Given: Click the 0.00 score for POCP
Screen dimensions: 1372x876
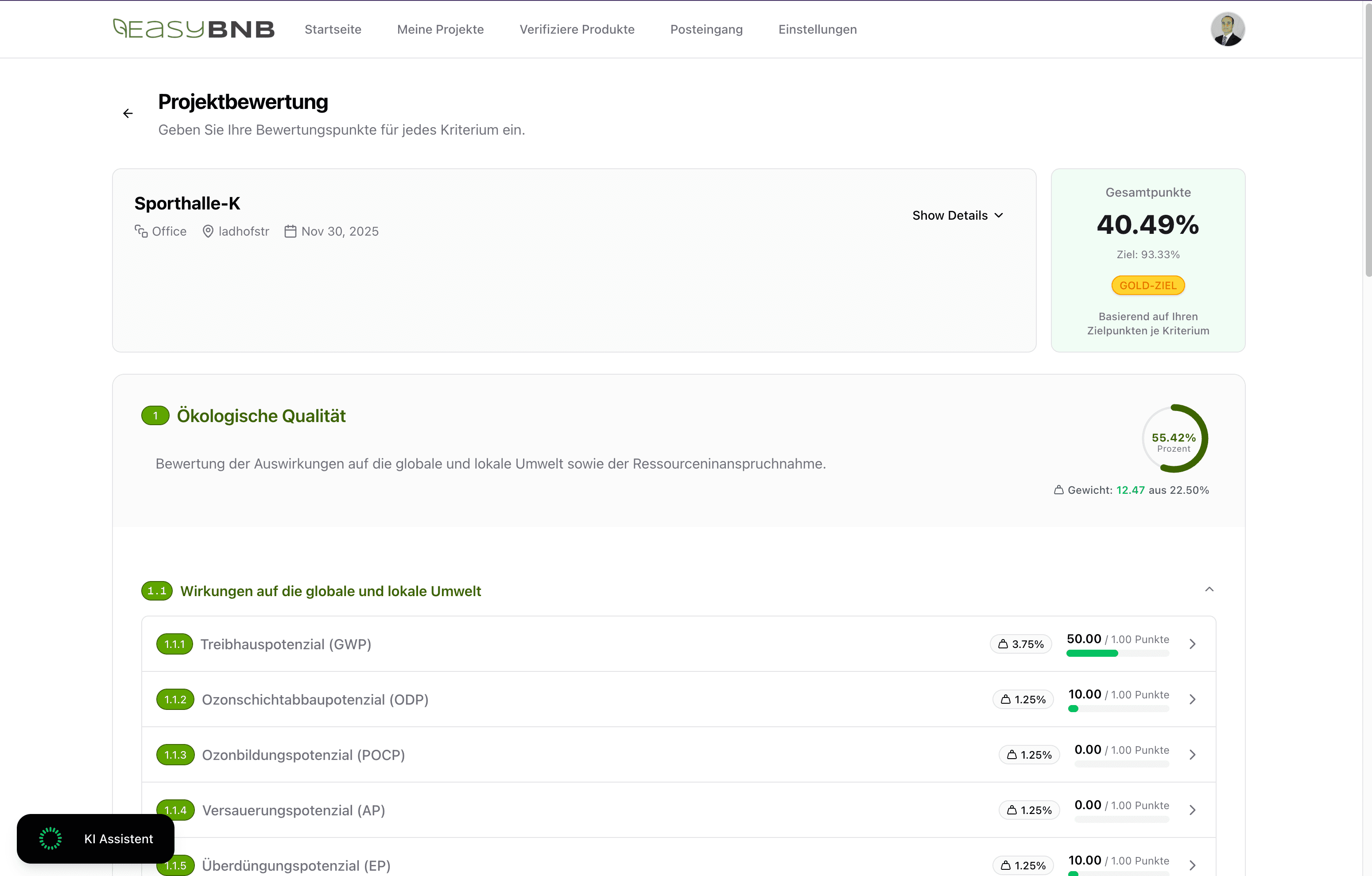Looking at the screenshot, I should coord(1088,749).
